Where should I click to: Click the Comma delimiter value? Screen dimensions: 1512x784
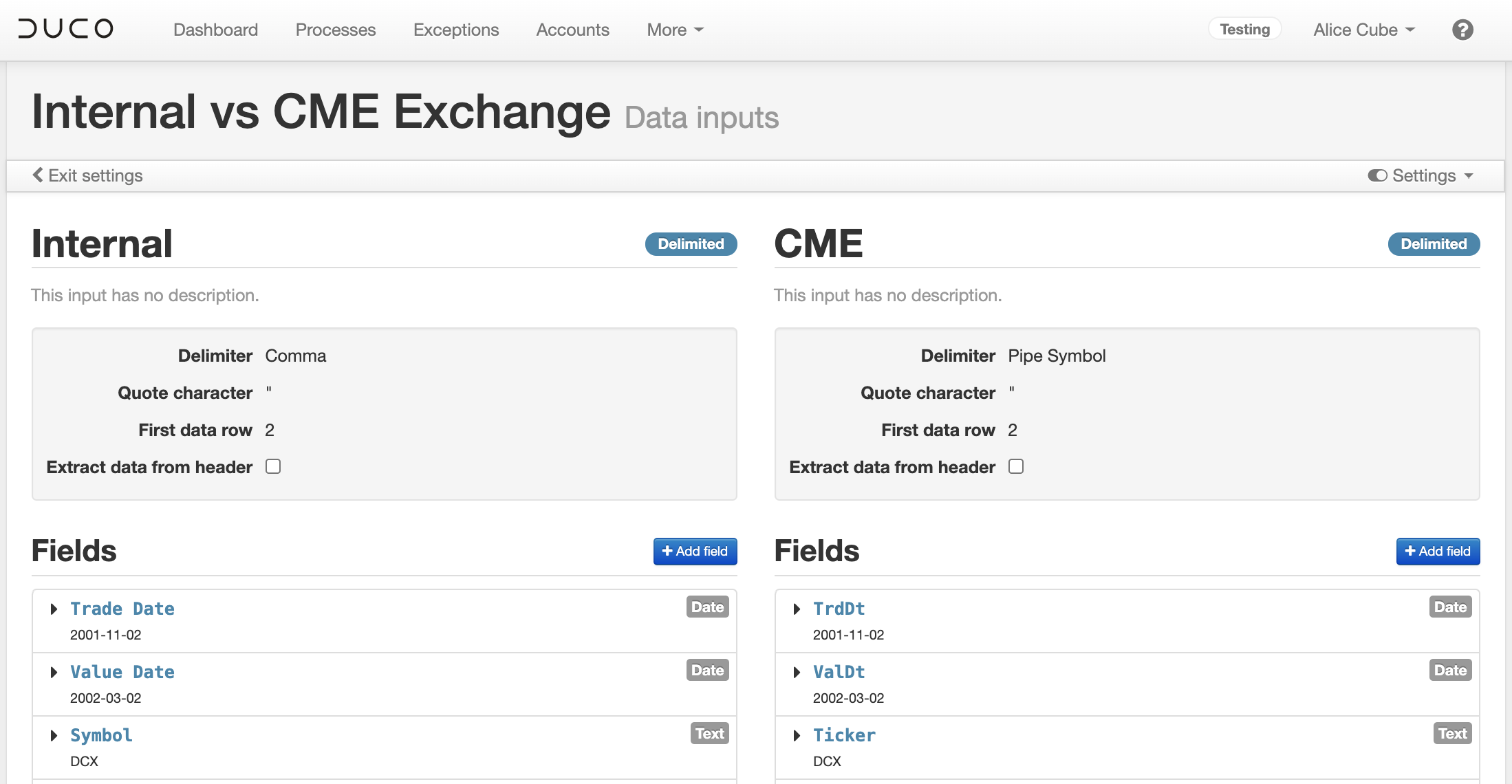(x=296, y=356)
